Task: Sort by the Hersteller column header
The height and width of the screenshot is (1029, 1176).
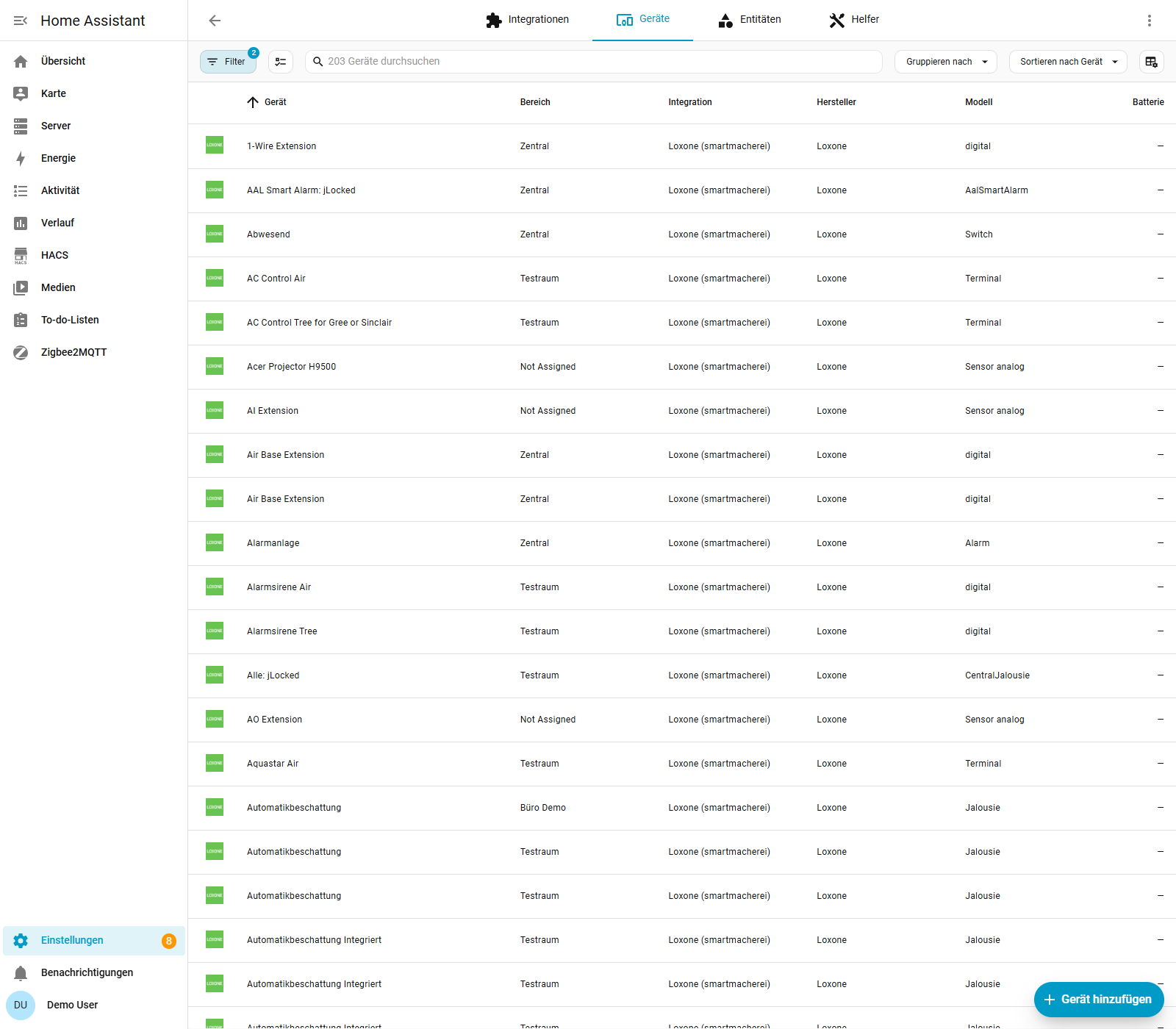Action: click(836, 102)
